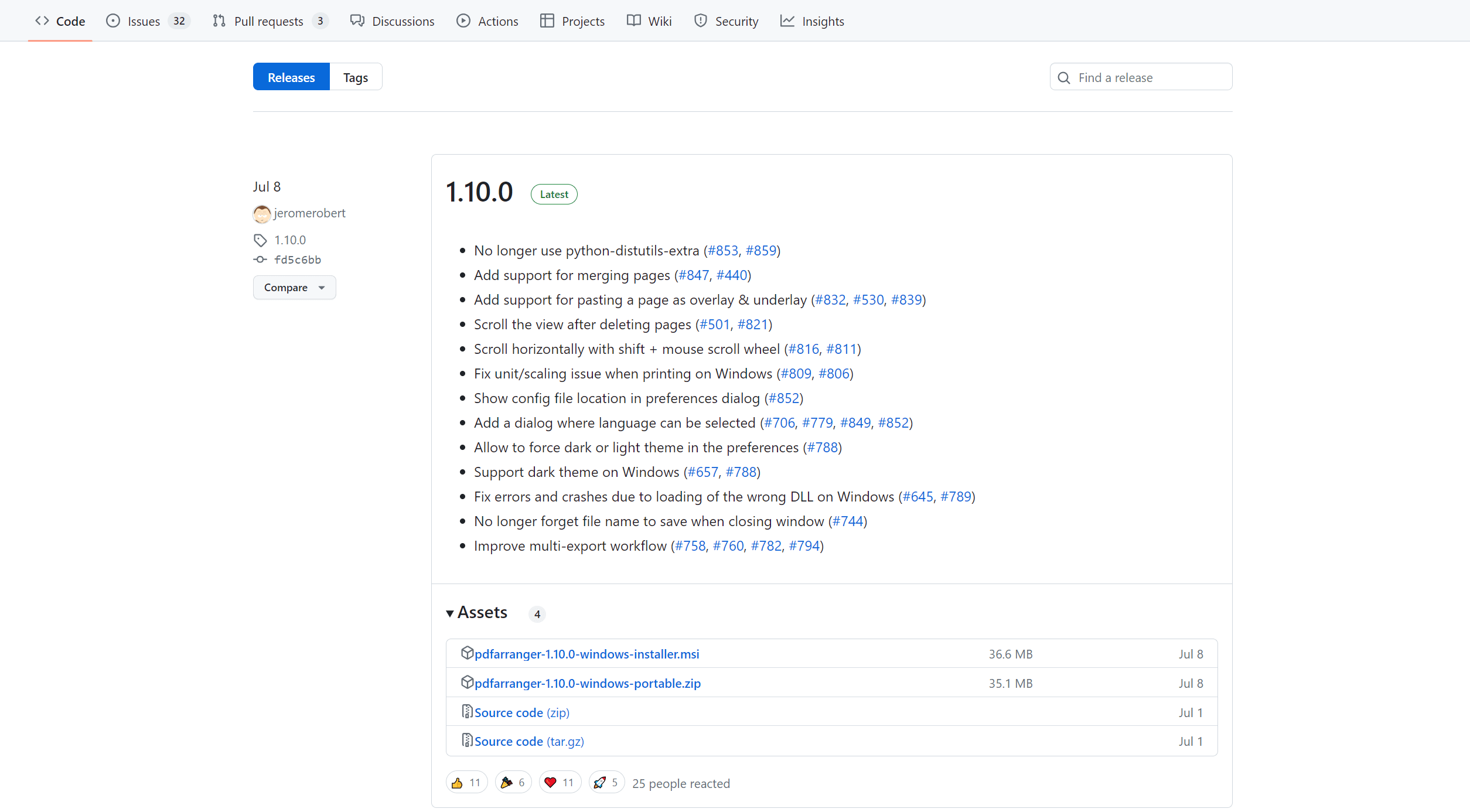This screenshot has width=1470, height=812.
Task: Open jeromerobert's profile link
Action: tap(309, 213)
